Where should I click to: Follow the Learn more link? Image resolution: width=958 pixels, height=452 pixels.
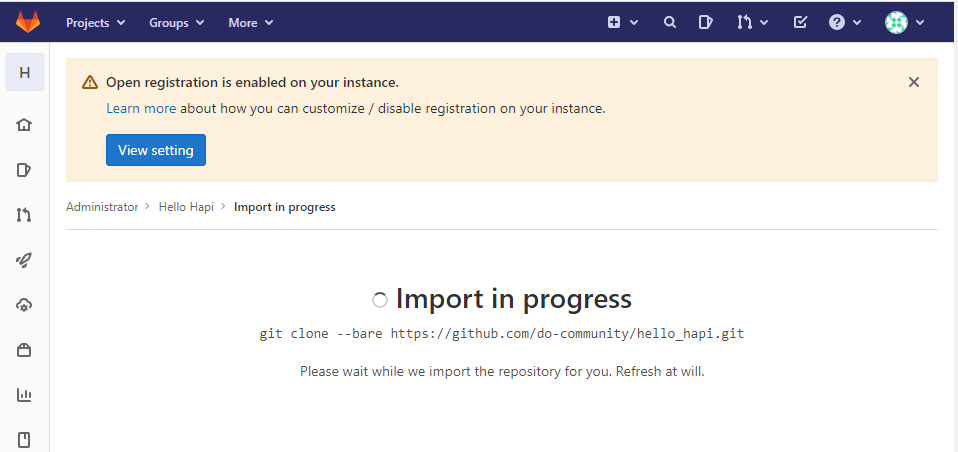tap(141, 109)
